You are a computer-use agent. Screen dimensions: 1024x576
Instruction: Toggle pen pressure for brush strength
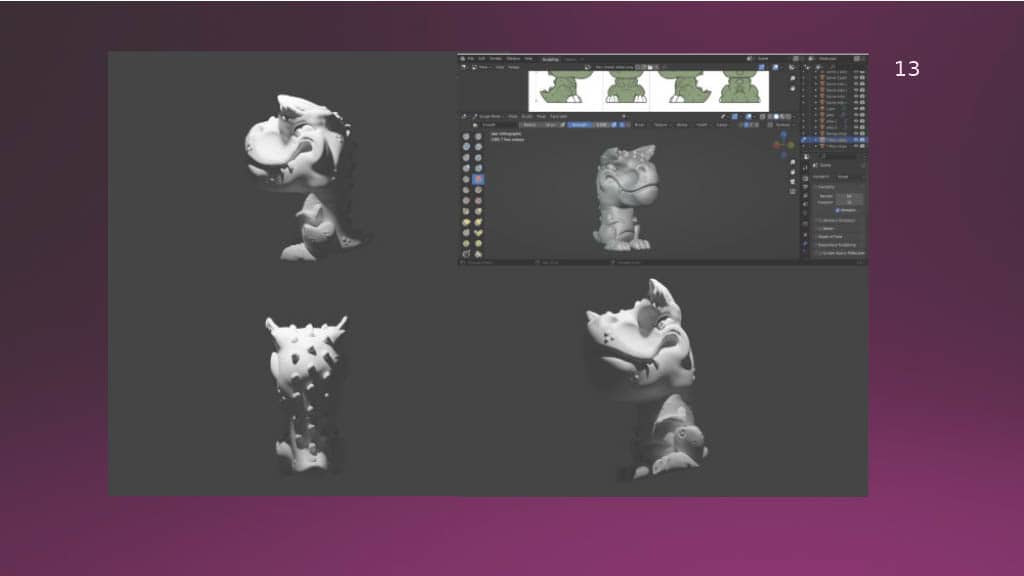pyautogui.click(x=614, y=125)
